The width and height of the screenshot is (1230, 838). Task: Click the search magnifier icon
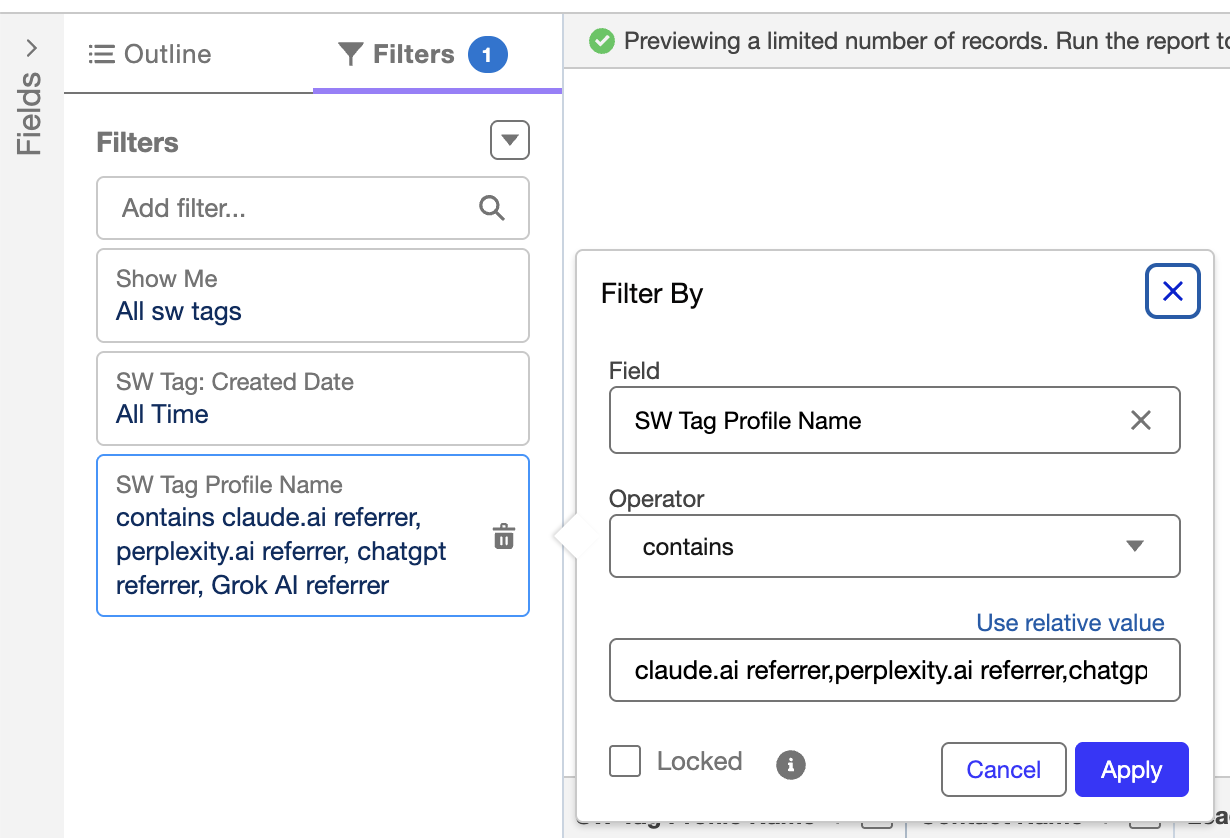pos(492,208)
